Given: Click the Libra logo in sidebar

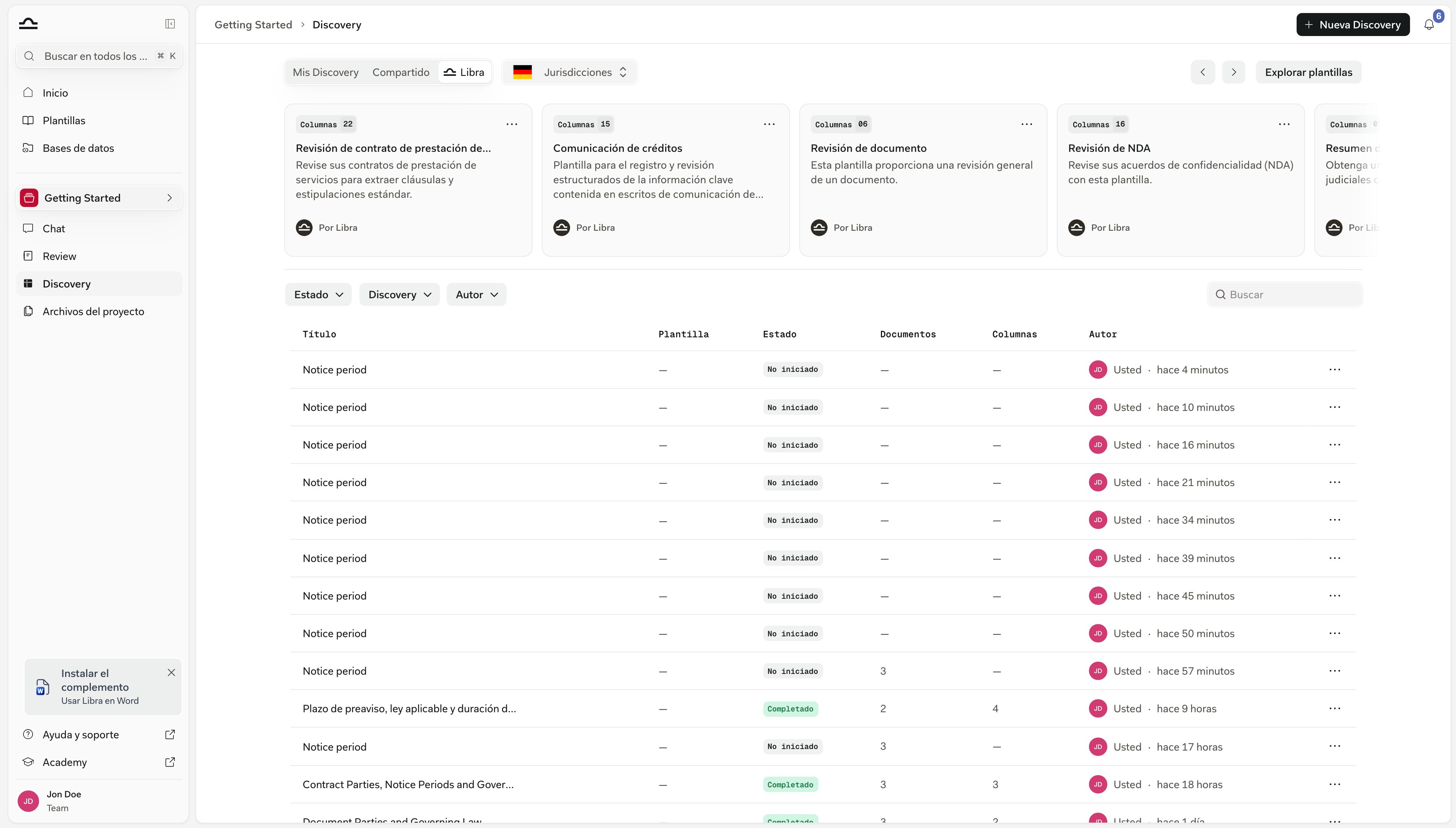Looking at the screenshot, I should click(28, 24).
